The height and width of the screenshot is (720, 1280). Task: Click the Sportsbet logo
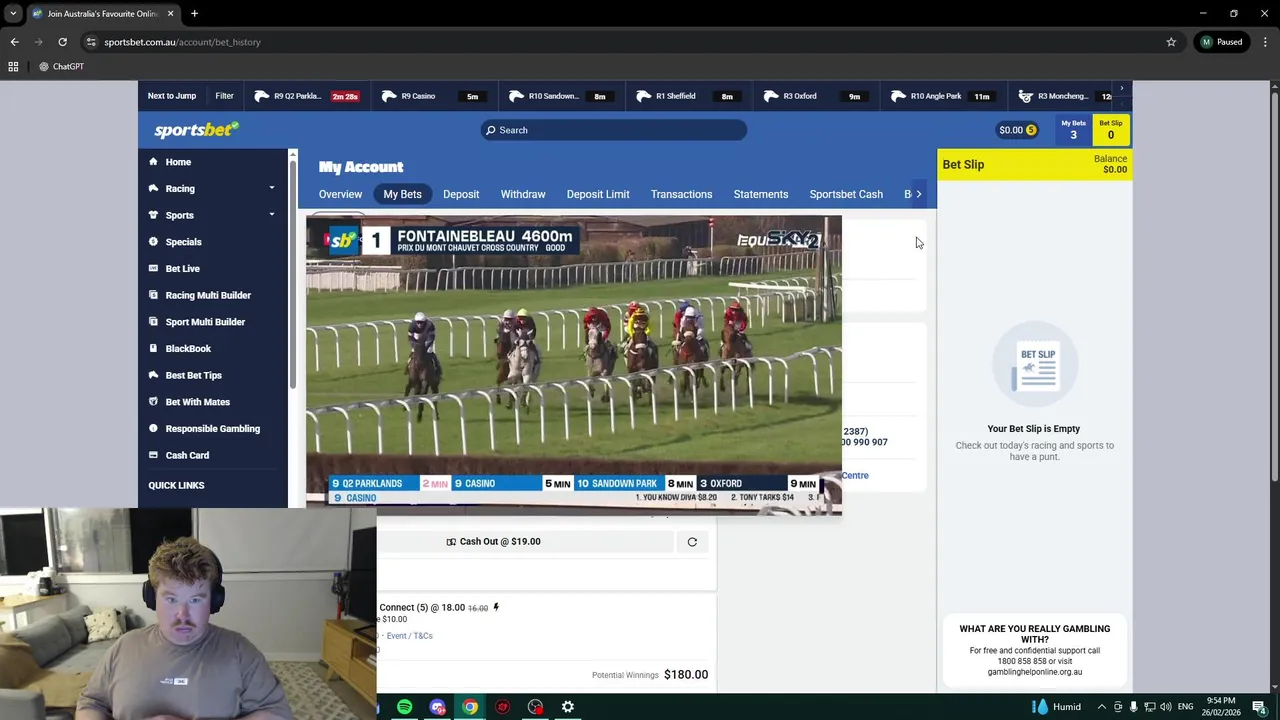196,130
